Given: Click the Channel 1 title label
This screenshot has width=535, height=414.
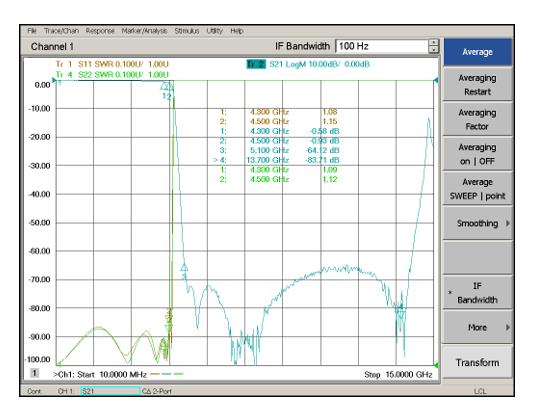Looking at the screenshot, I should [52, 46].
